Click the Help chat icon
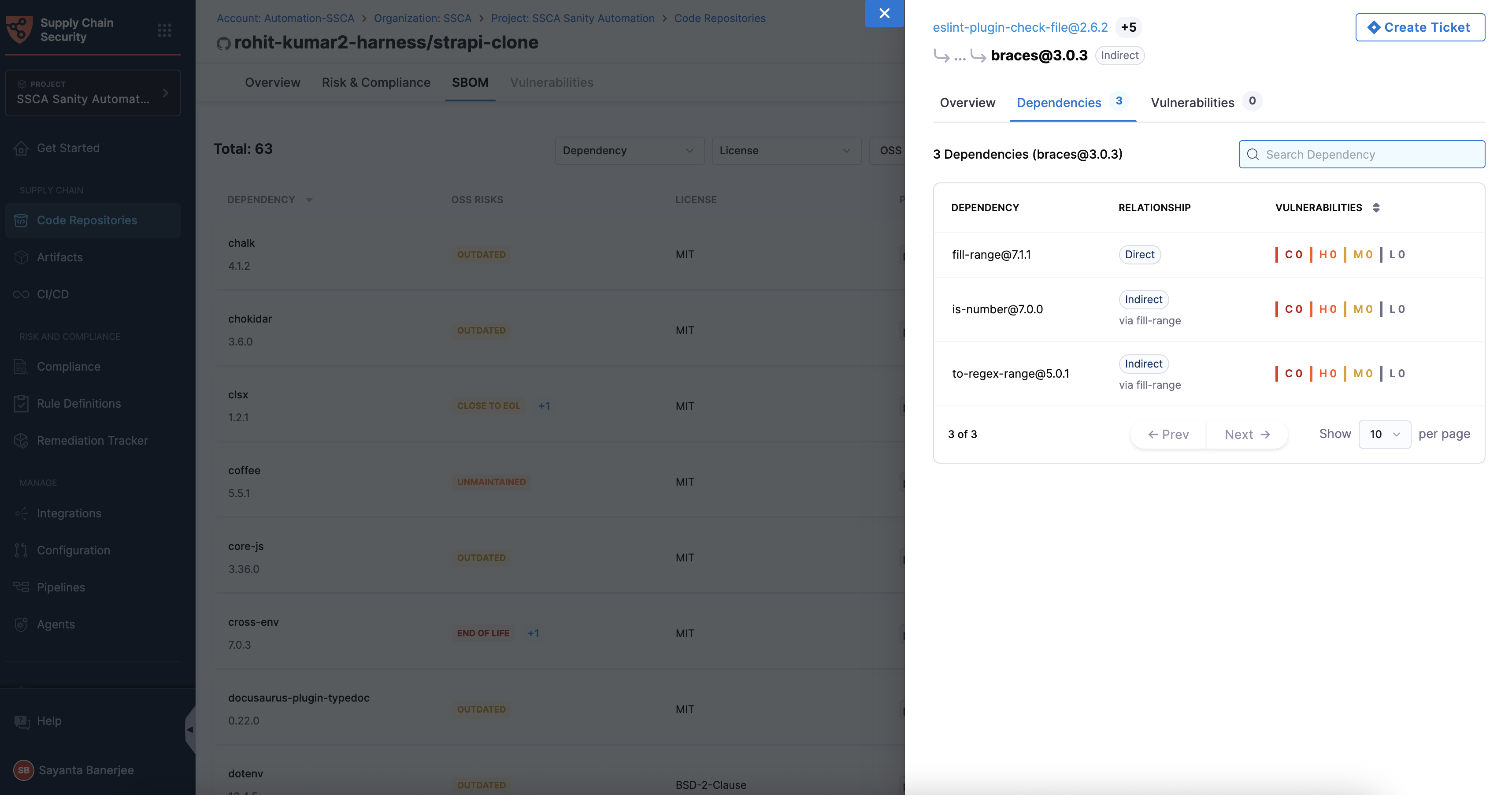This screenshot has height=795, width=1512. point(22,721)
